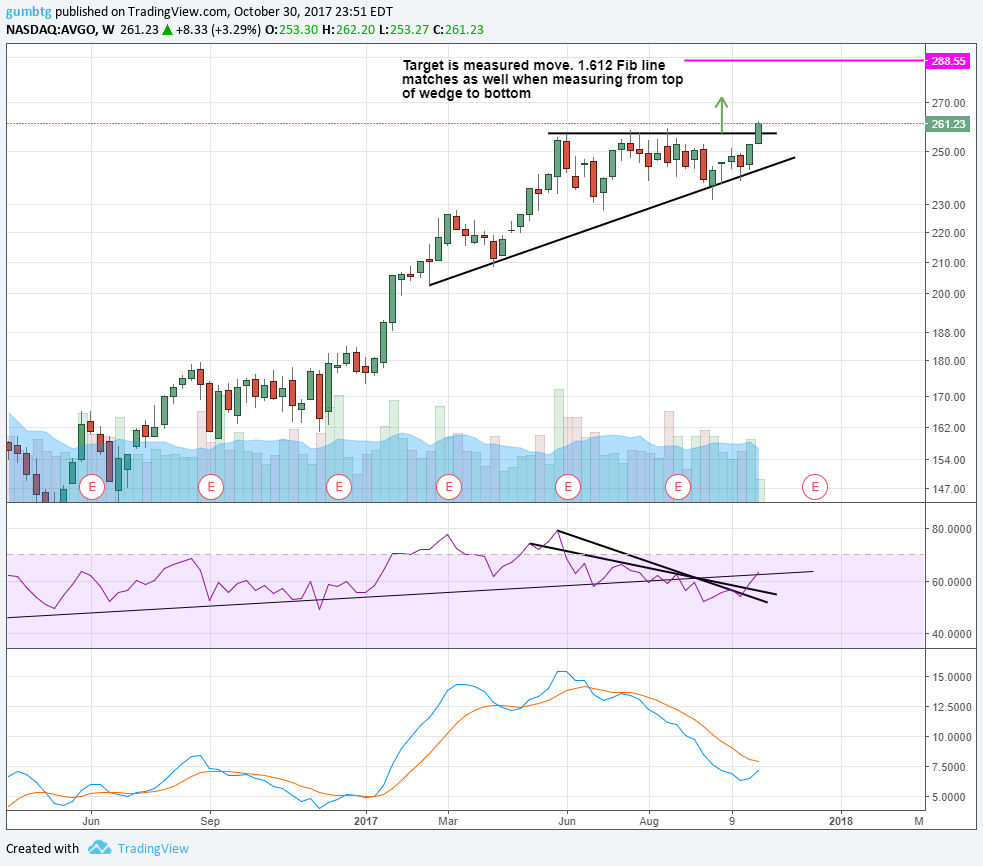The height and width of the screenshot is (866, 983).
Task: Click the O:253.30 open value
Action: pyautogui.click(x=292, y=29)
